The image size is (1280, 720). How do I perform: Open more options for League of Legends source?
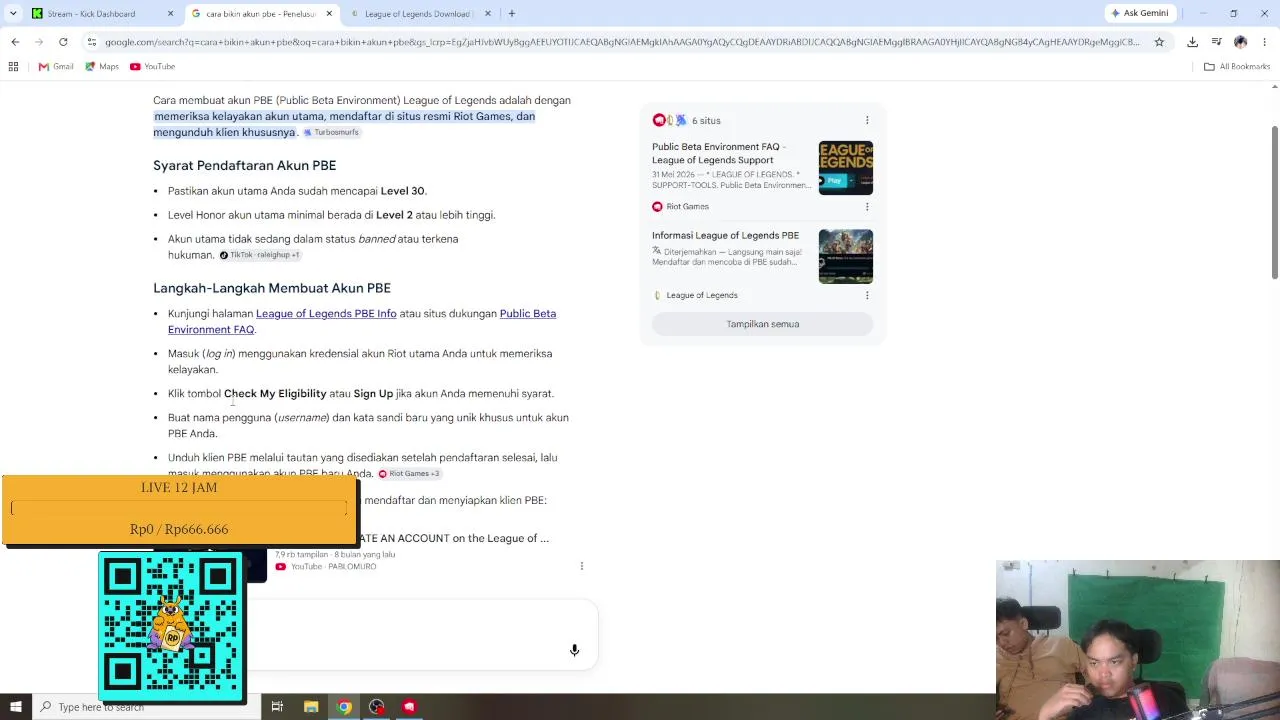point(867,296)
